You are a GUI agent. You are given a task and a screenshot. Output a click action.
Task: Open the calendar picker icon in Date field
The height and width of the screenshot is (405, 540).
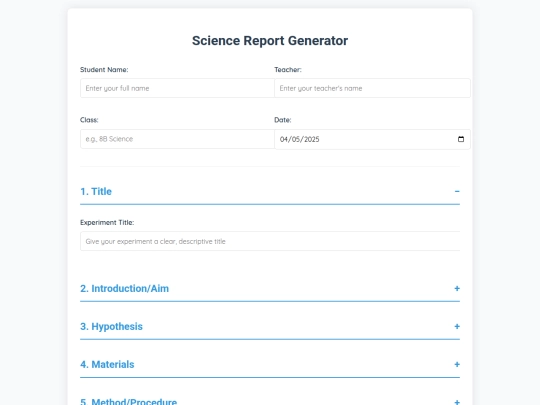(x=461, y=139)
